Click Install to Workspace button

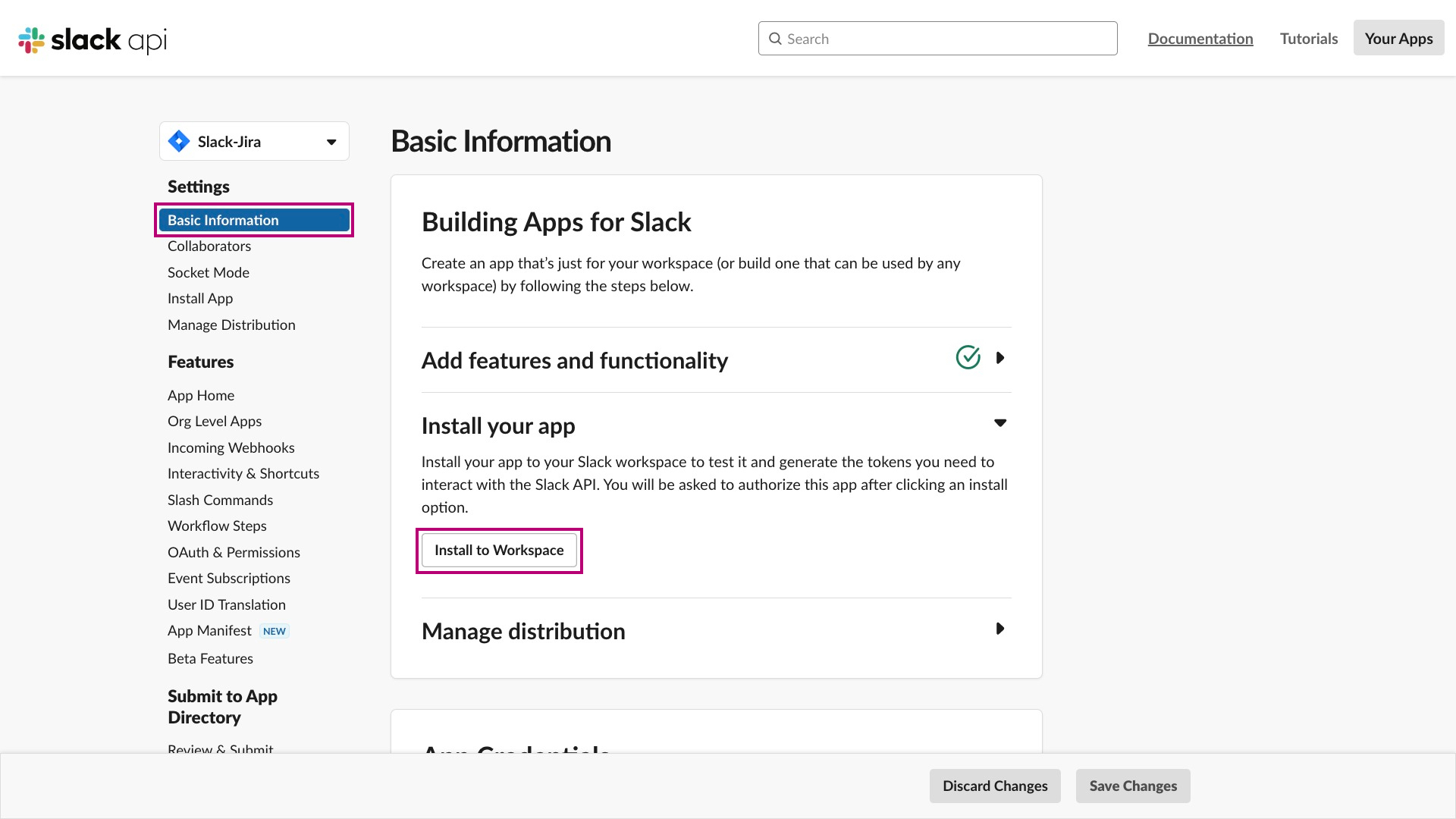click(499, 551)
